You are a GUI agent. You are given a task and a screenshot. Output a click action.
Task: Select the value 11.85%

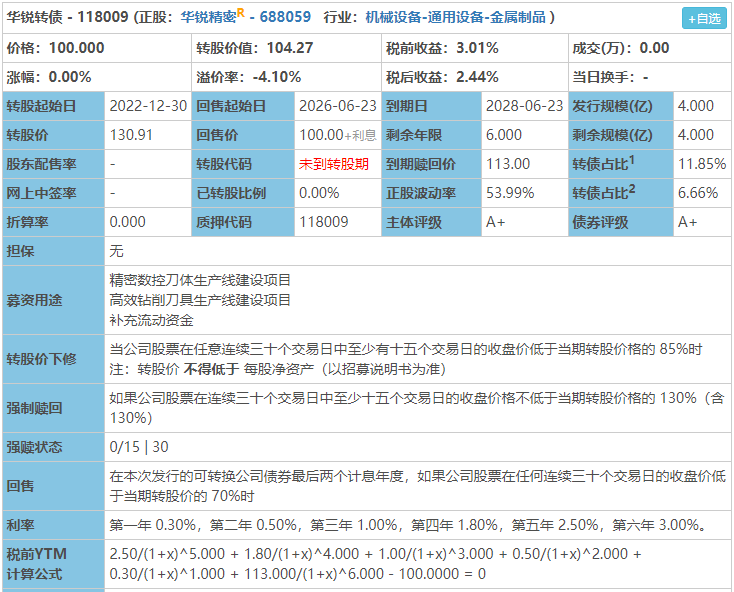[x=702, y=164]
